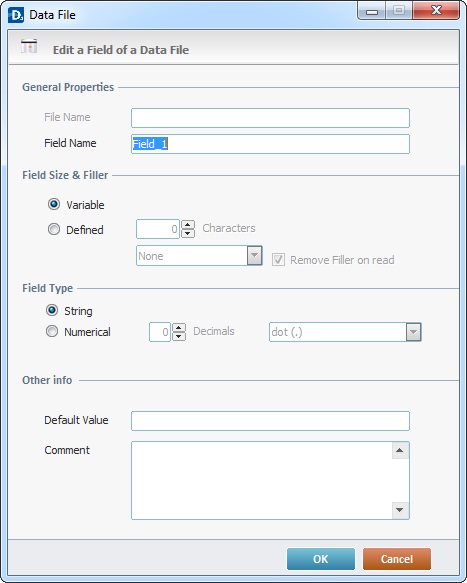
Task: Decrease the Characters count with down arrow
Action: 188,233
